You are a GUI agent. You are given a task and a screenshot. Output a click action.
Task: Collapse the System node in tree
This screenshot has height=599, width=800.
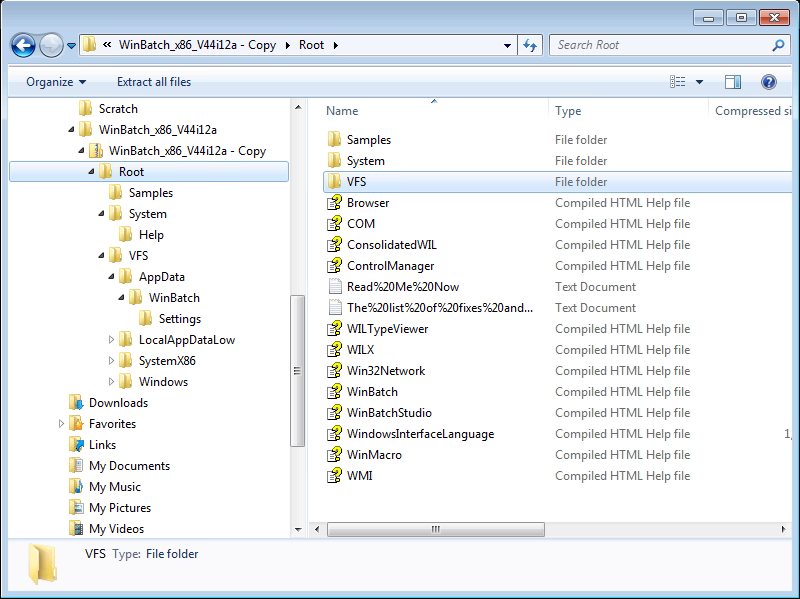(101, 214)
